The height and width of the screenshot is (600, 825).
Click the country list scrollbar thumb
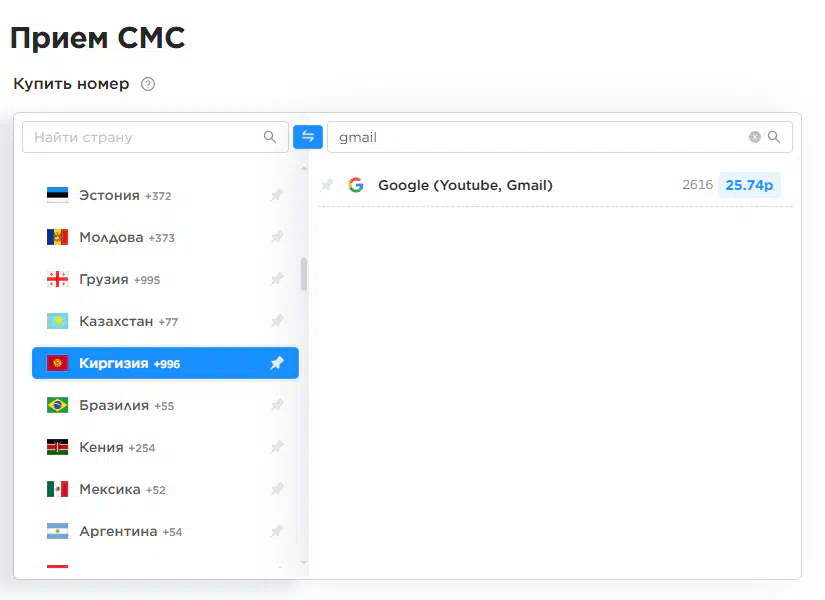click(x=304, y=274)
